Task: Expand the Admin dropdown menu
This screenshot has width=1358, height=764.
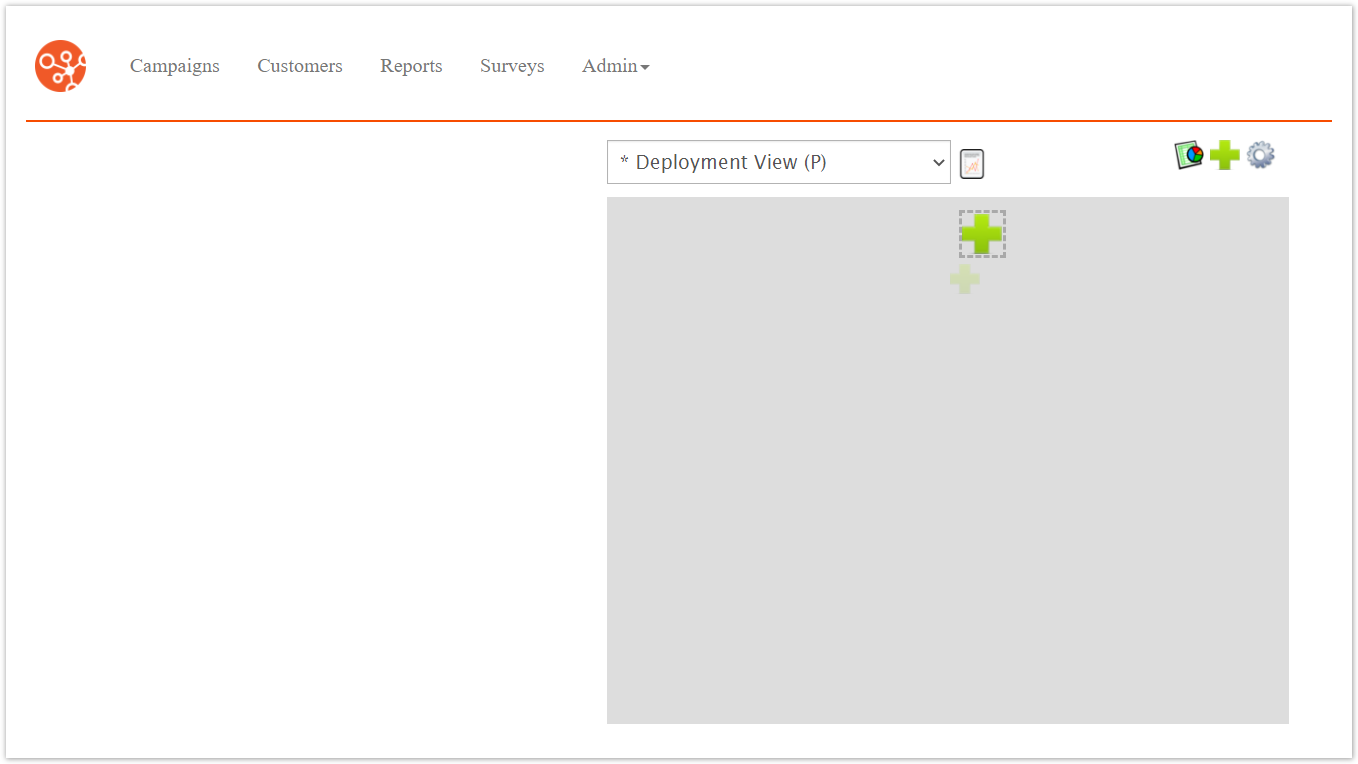Action: [614, 66]
